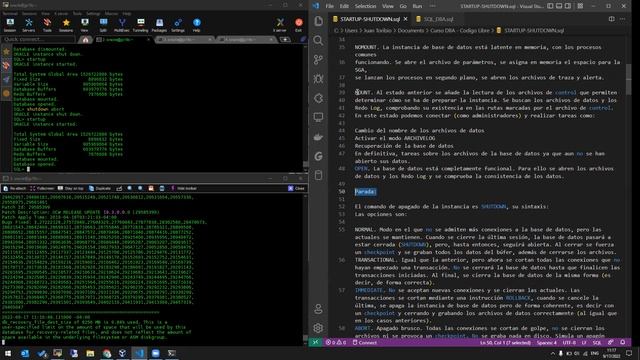Click the red Exit button in MobaXterm
Image resolution: width=640 pixels, height=360 pixels.
tap(299, 25)
